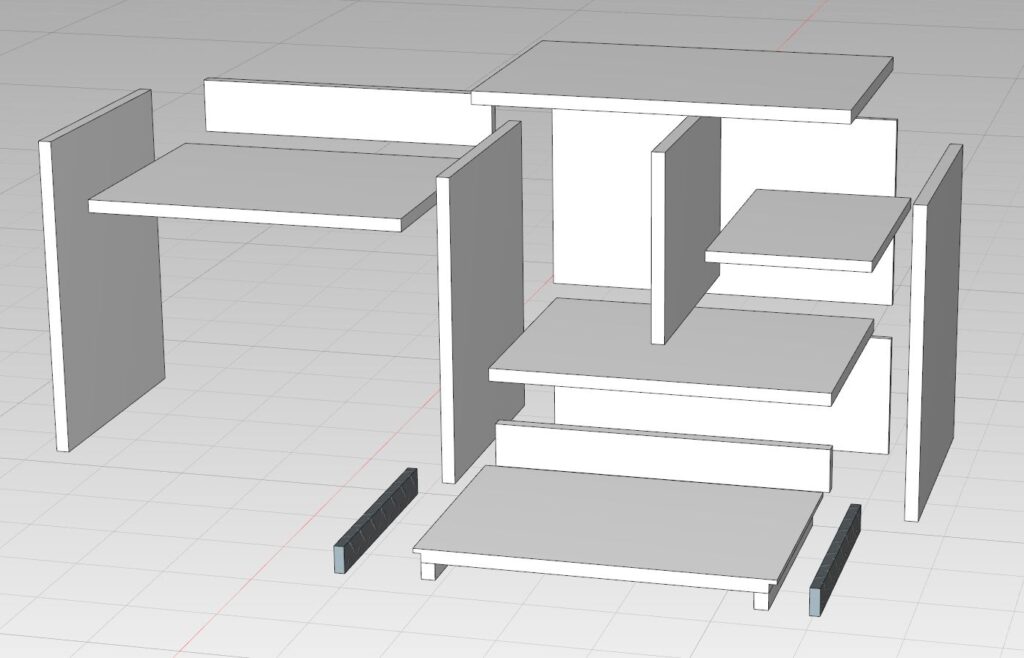
Task: Select the upright plinth board above base panel
Action: coord(660,457)
